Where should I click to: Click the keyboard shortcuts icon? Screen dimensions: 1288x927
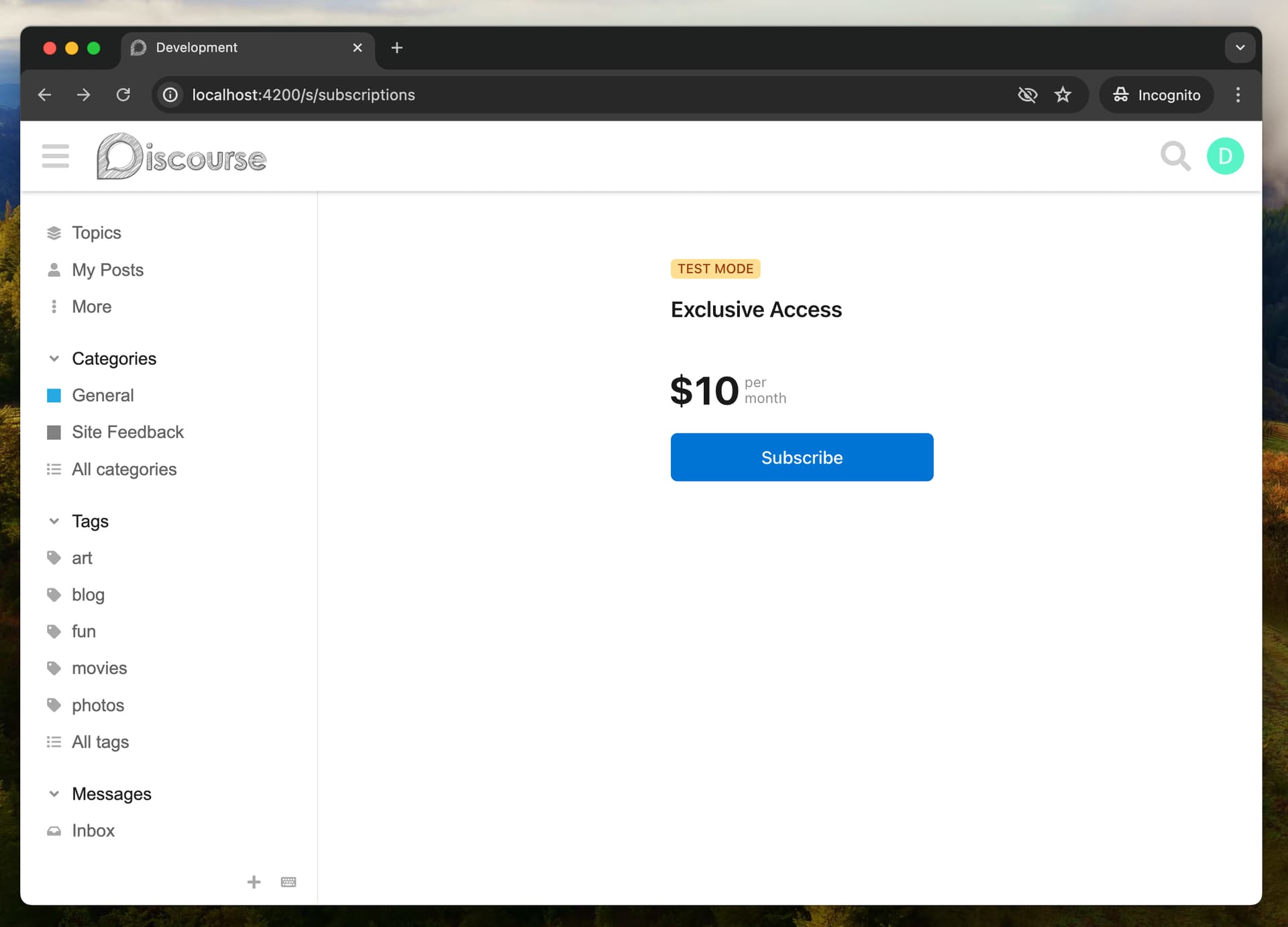pos(288,882)
